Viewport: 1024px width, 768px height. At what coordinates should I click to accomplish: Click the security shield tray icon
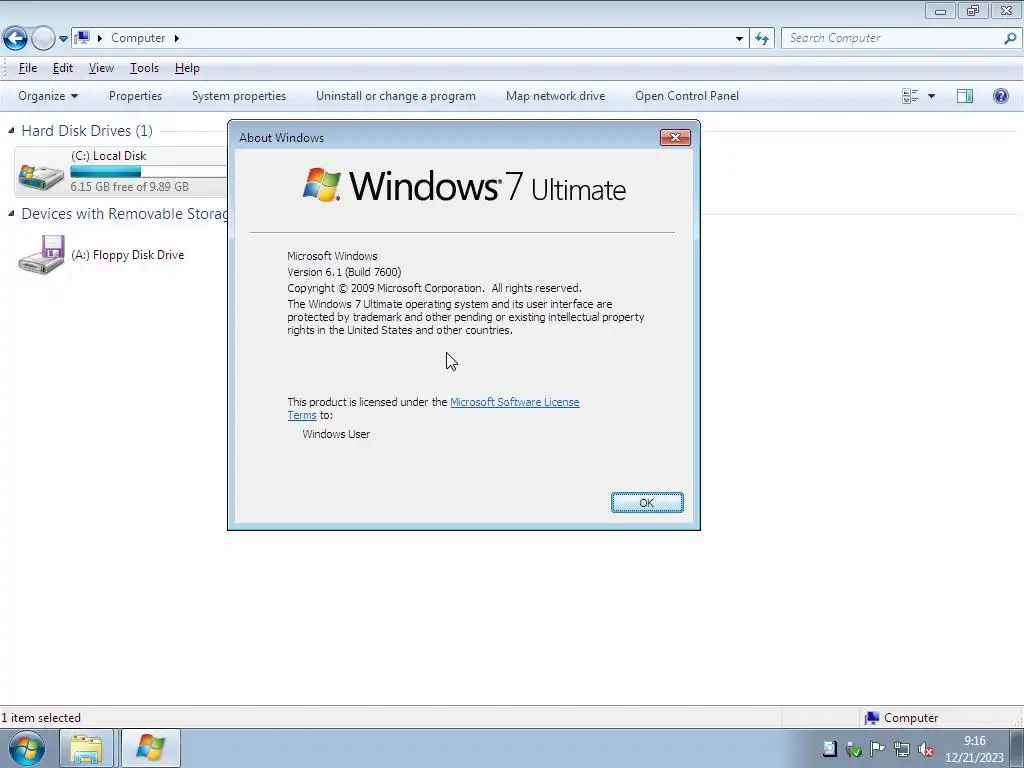pos(854,750)
